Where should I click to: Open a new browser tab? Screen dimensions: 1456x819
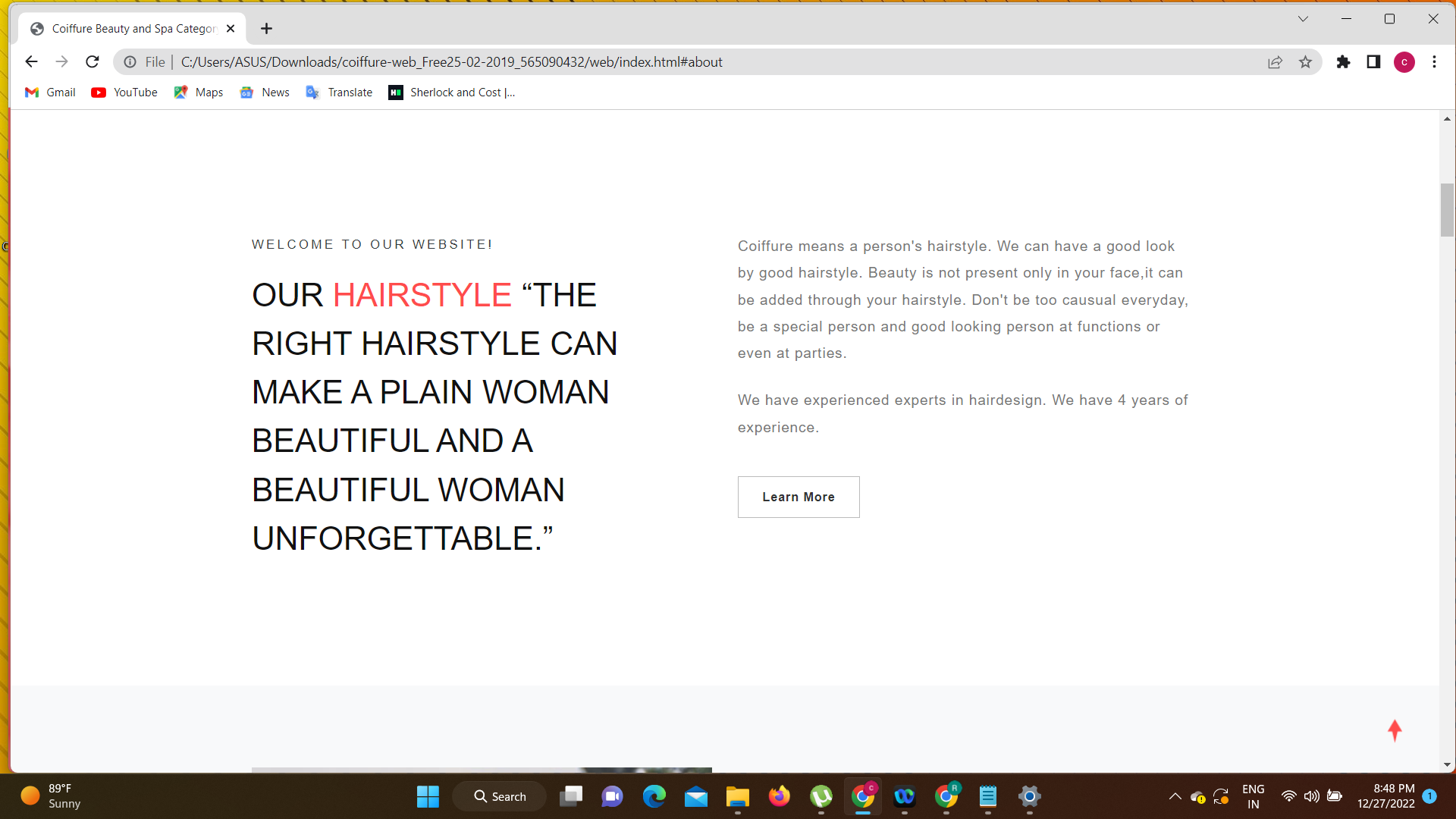[x=266, y=29]
